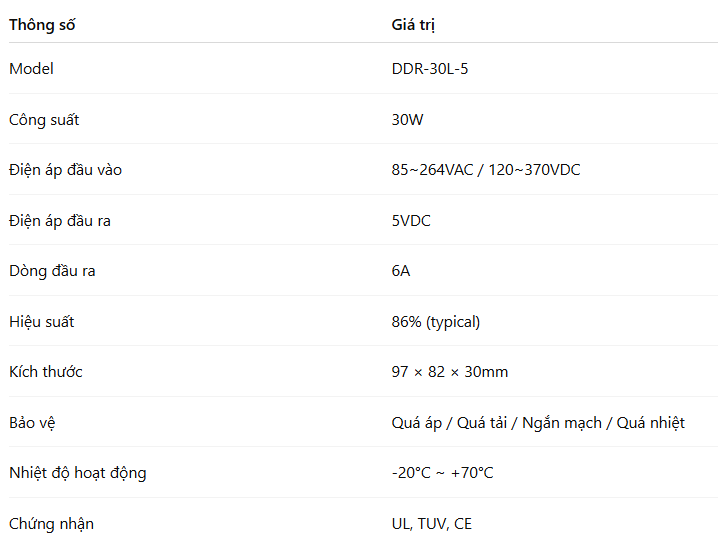The width and height of the screenshot is (718, 536).
Task: Select the "Dòng đầu ra" label
Action: (52, 271)
